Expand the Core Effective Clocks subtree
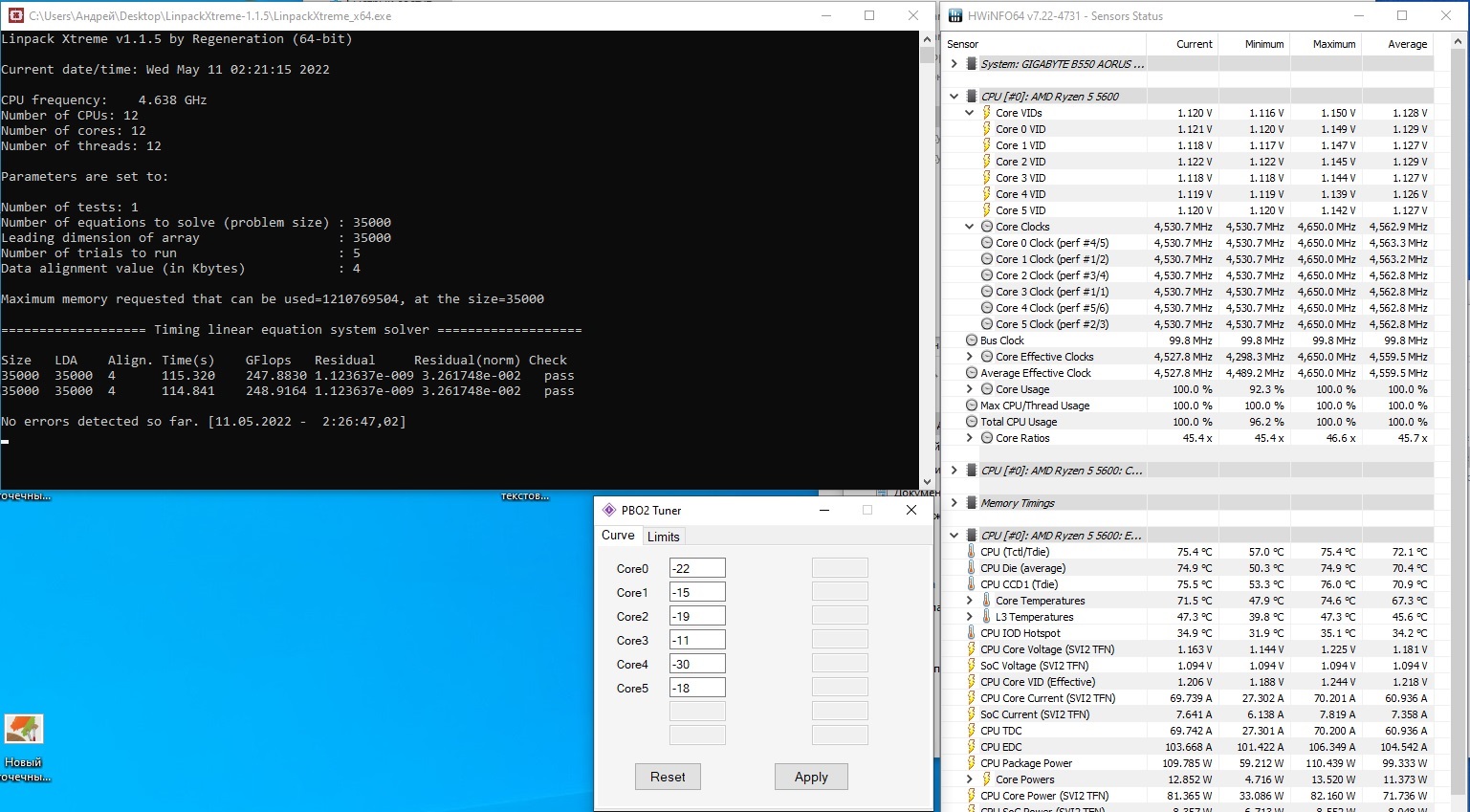Image resolution: width=1470 pixels, height=812 pixels. tap(969, 357)
